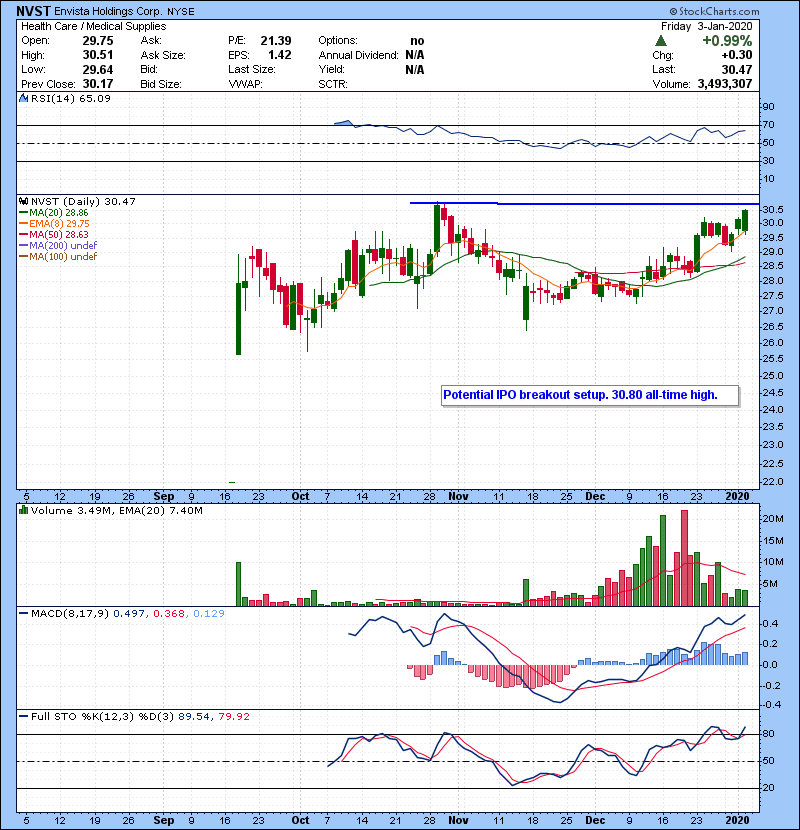Select the NVST ticker symbol in the header
The image size is (800, 830).
(x=33, y=11)
